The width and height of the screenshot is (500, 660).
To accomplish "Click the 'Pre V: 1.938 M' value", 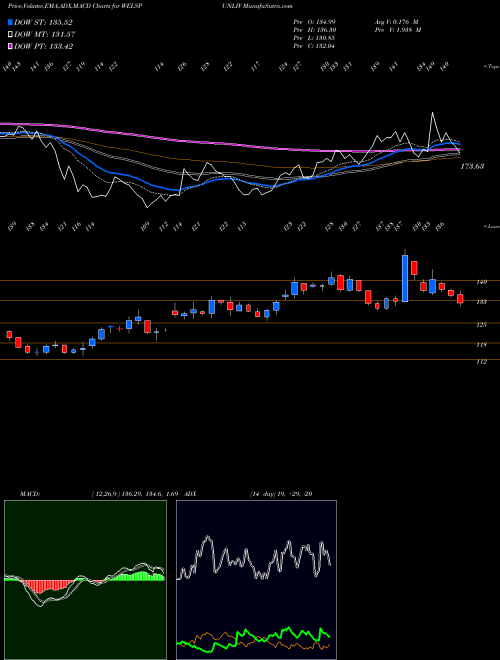I will (x=397, y=30).
